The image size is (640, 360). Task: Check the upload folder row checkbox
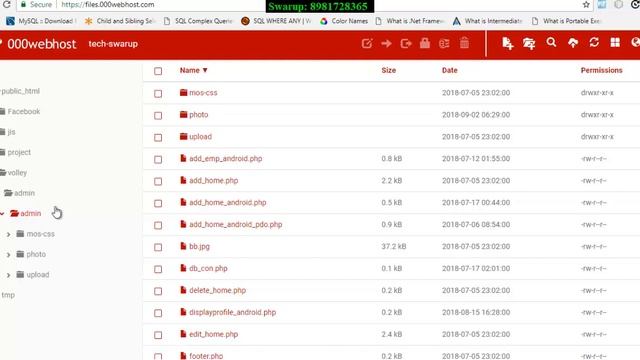(158, 138)
